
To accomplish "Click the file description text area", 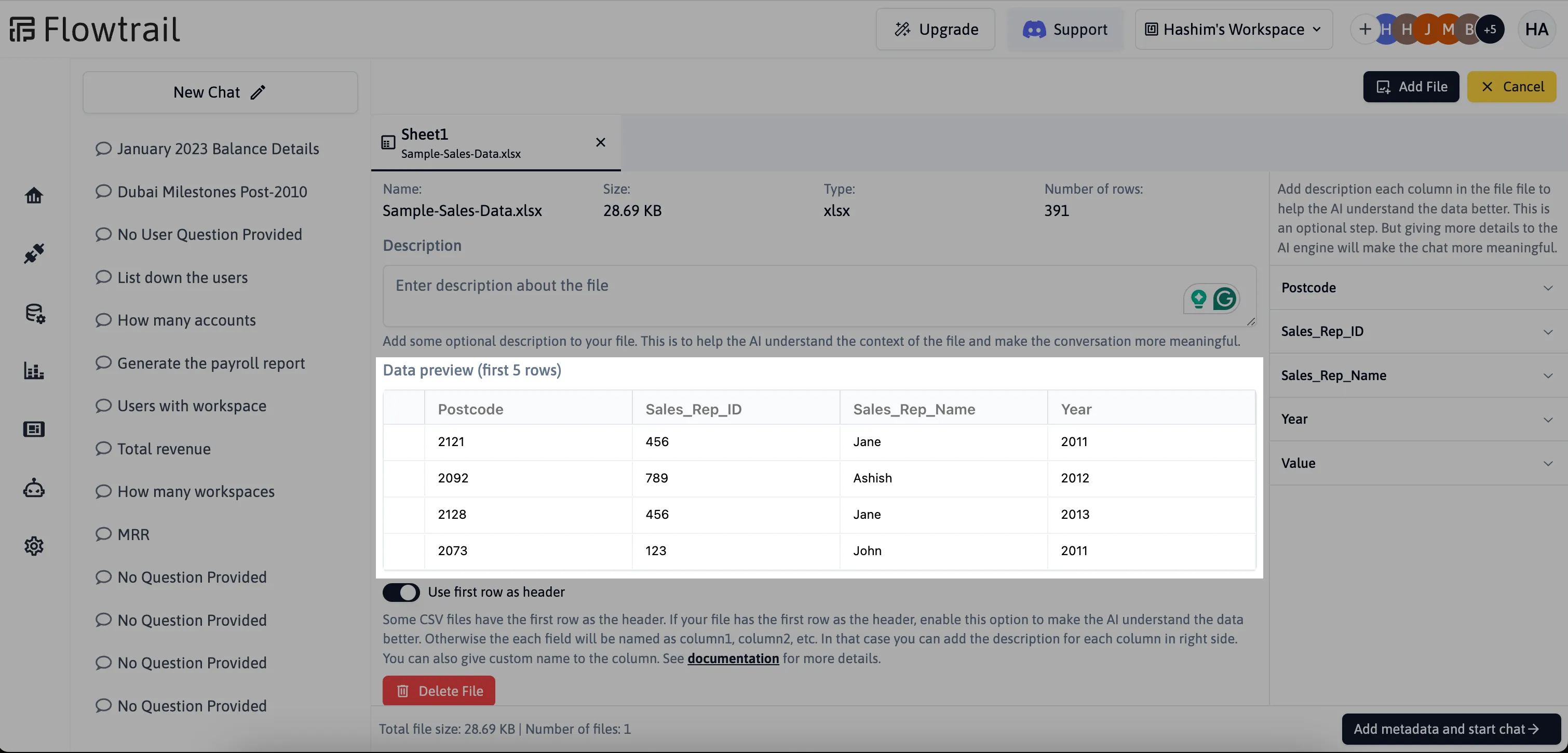I will pos(819,296).
